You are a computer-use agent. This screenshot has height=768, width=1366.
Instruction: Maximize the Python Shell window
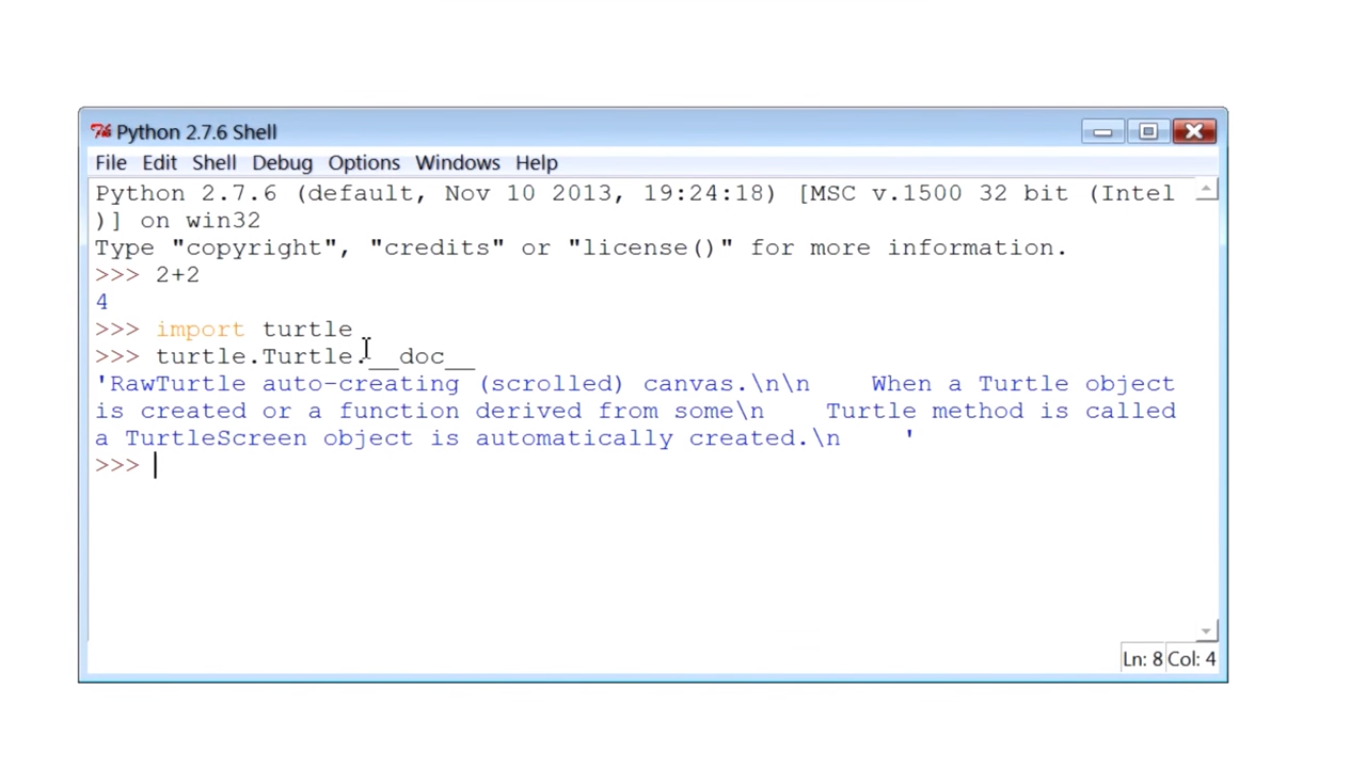pos(1148,132)
